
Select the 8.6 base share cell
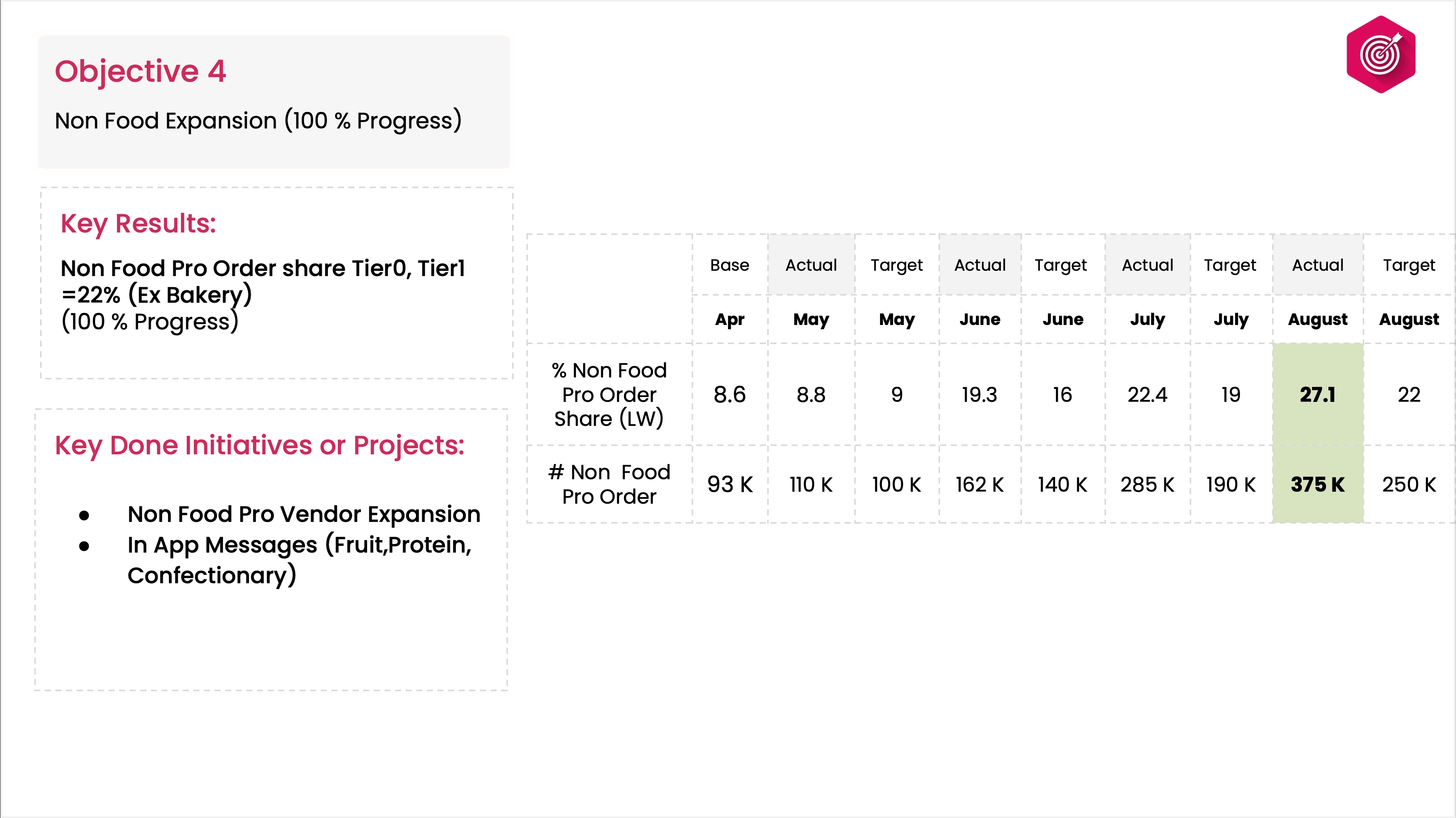(729, 395)
